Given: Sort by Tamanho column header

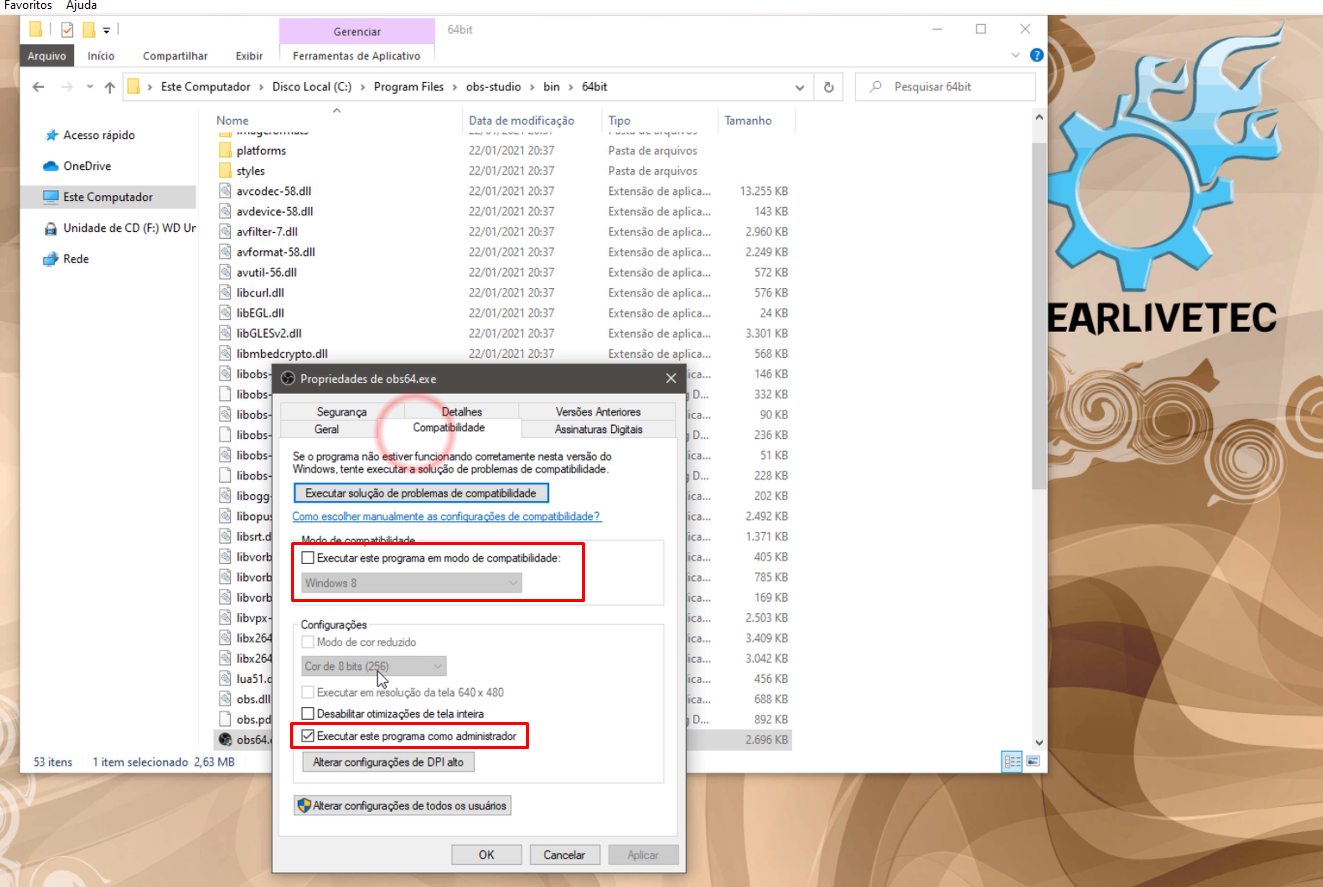Looking at the screenshot, I should click(x=748, y=120).
